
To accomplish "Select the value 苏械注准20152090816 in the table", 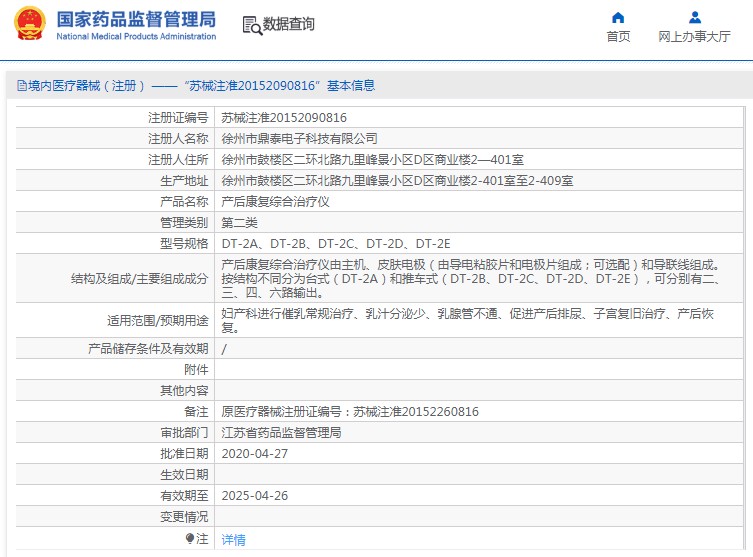I will click(x=284, y=118).
